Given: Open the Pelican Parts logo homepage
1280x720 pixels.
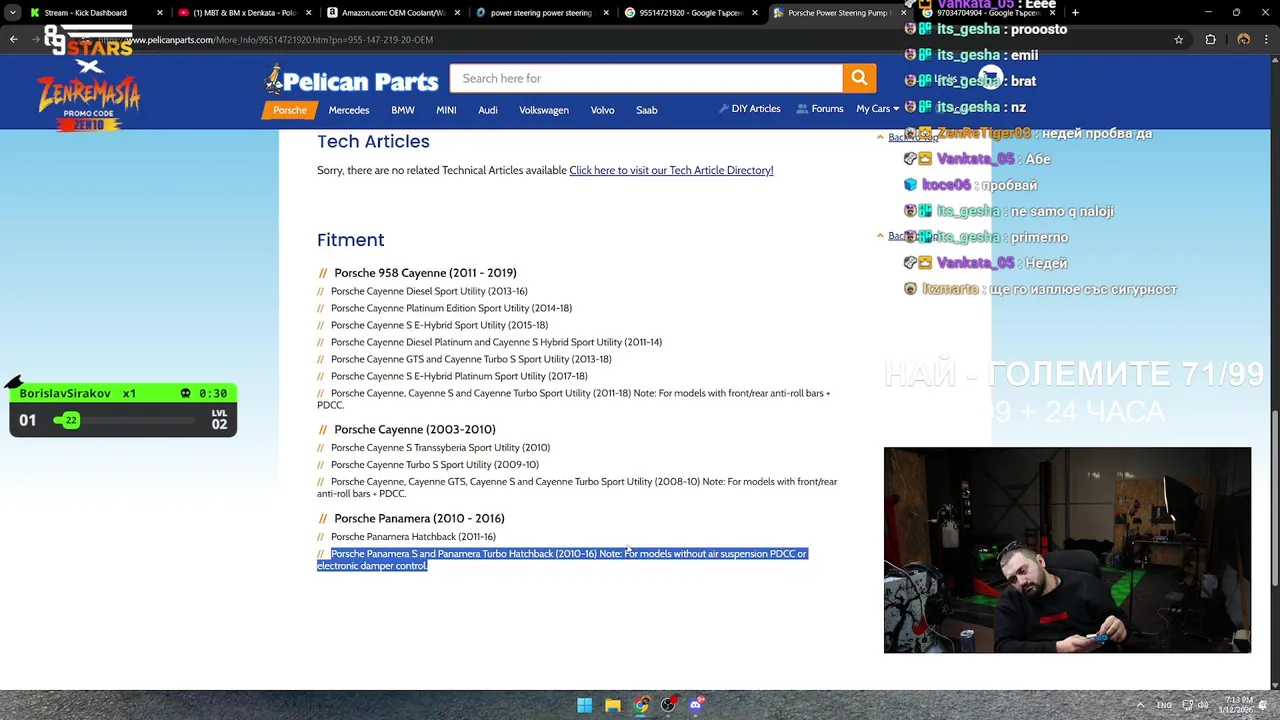Looking at the screenshot, I should [x=351, y=80].
